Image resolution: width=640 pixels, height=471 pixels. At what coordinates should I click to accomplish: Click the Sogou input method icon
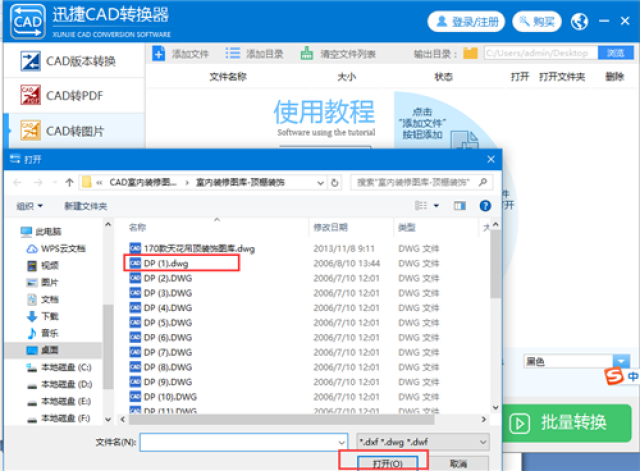click(x=614, y=375)
